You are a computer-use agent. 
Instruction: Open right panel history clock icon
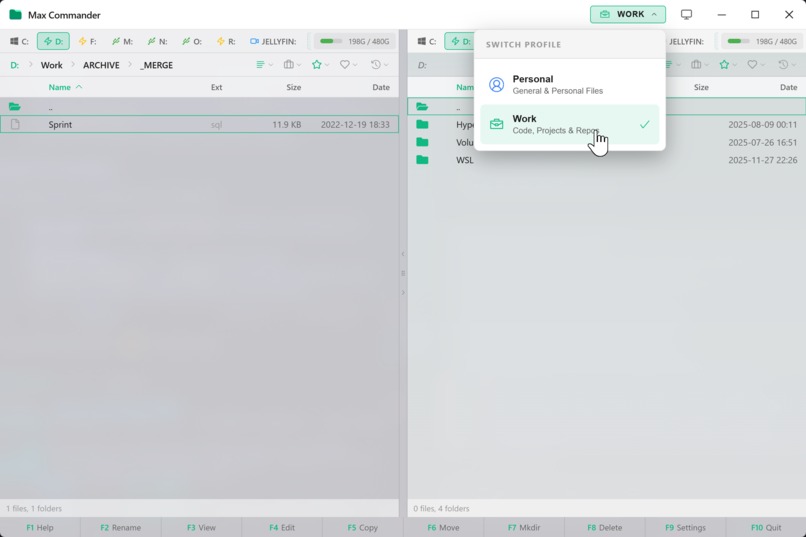point(786,65)
